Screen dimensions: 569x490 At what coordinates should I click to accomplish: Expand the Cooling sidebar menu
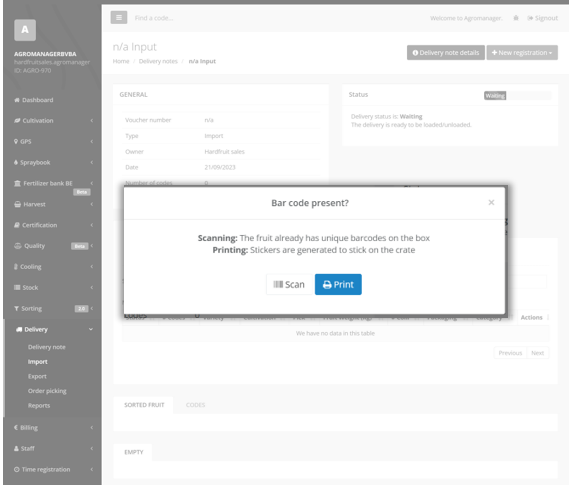point(53,267)
